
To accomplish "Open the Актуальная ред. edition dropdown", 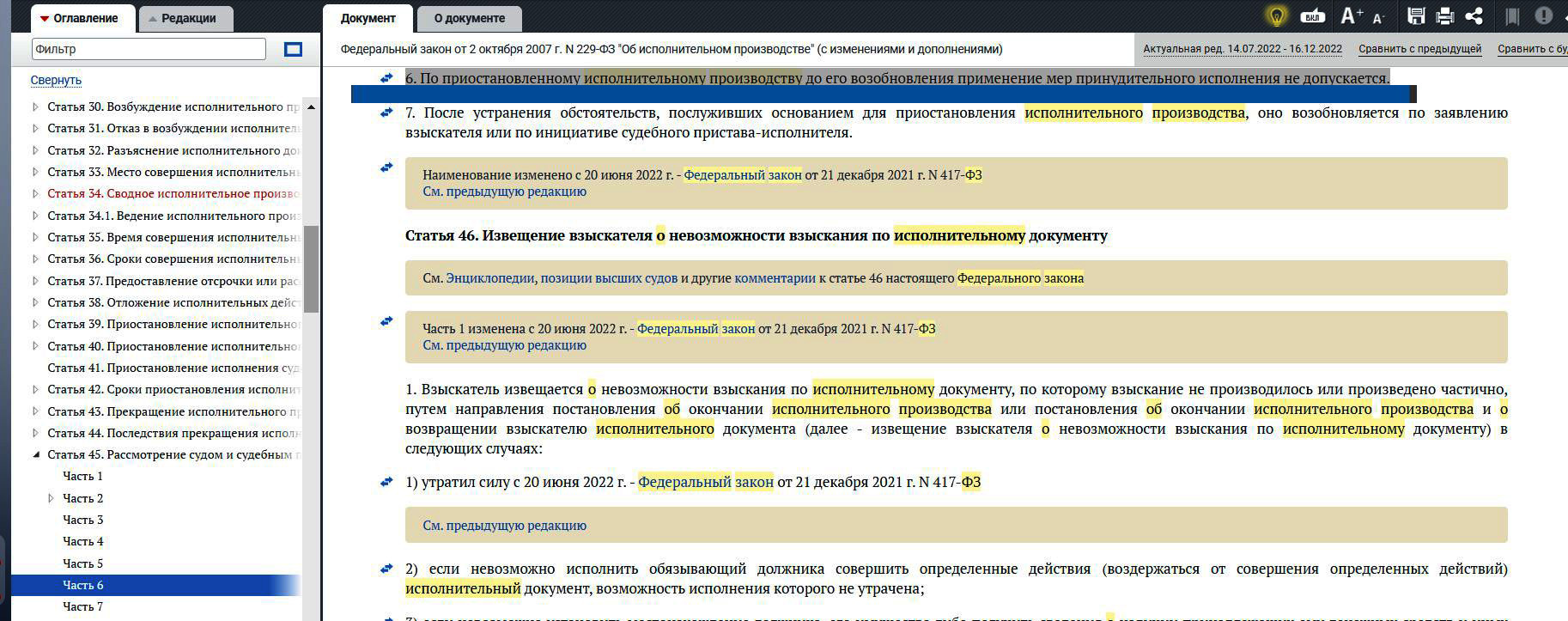I will (1242, 49).
